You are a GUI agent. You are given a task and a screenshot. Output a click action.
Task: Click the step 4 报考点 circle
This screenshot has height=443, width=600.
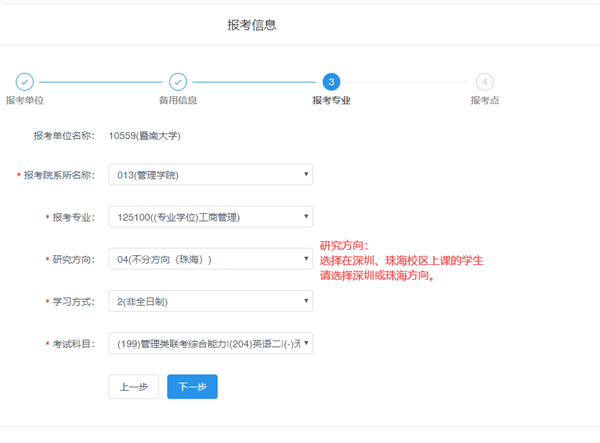[x=485, y=82]
